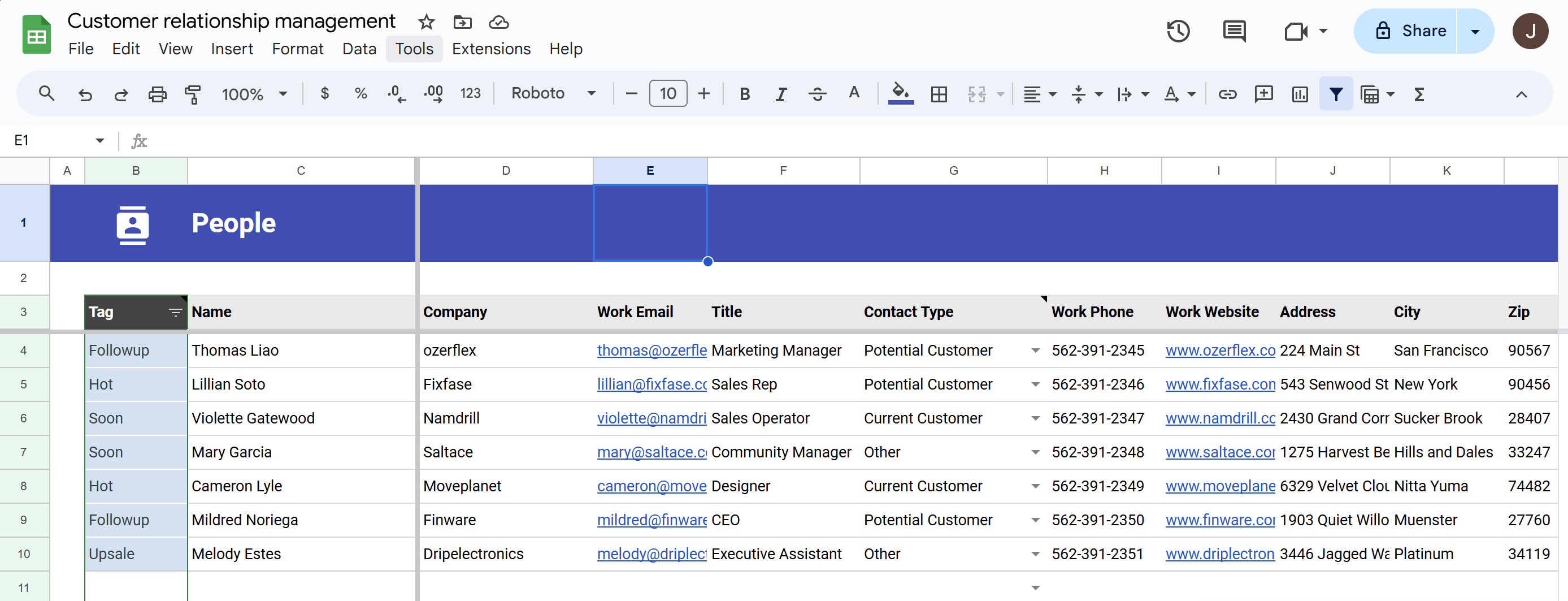
Task: Click the print icon
Action: click(157, 94)
